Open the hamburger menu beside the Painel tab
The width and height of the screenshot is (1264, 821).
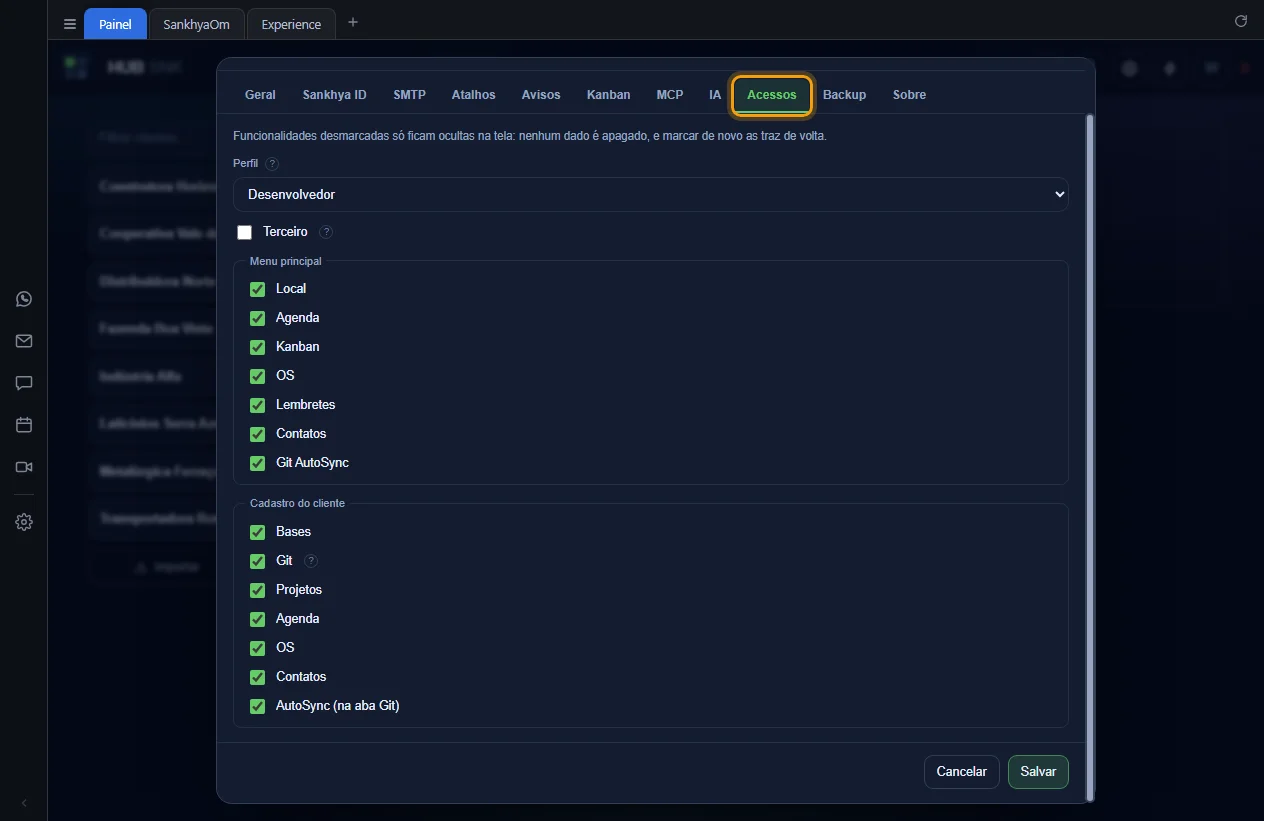(70, 24)
